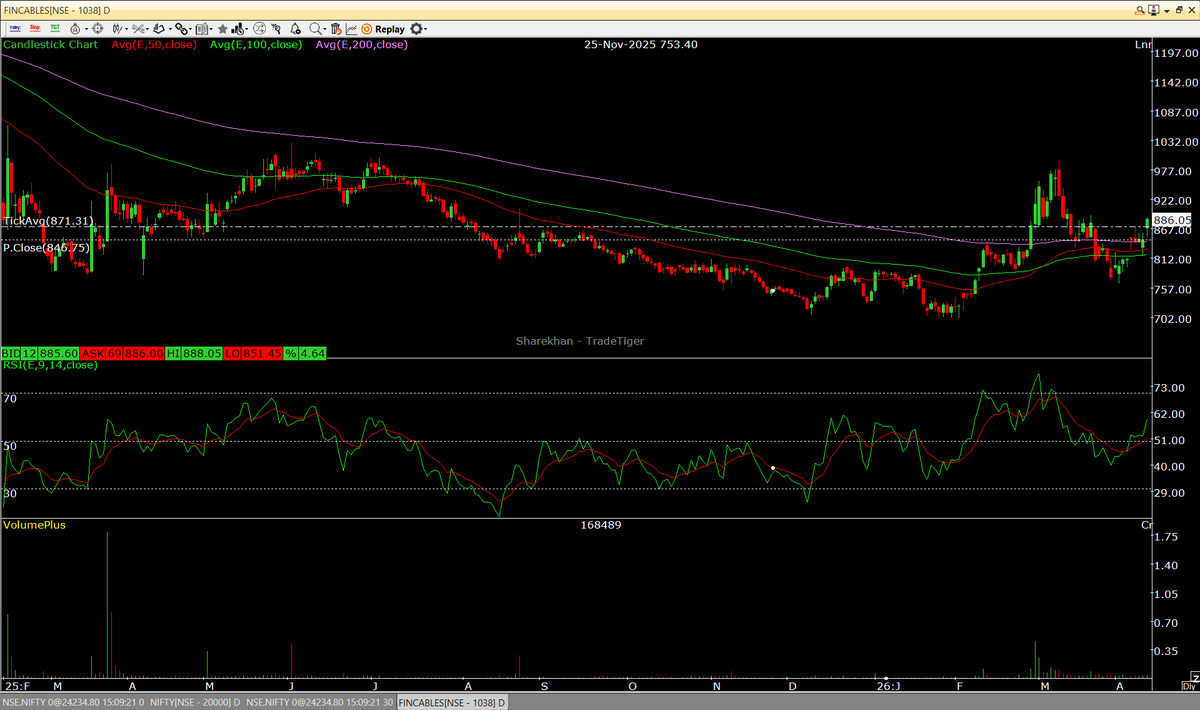The image size is (1200, 710).
Task: Click the 168489 volume readout
Action: [x=601, y=524]
